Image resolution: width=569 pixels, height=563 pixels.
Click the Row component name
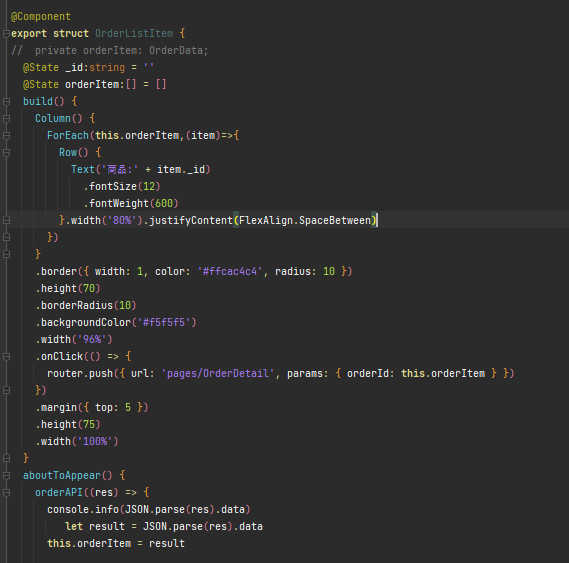click(x=68, y=152)
